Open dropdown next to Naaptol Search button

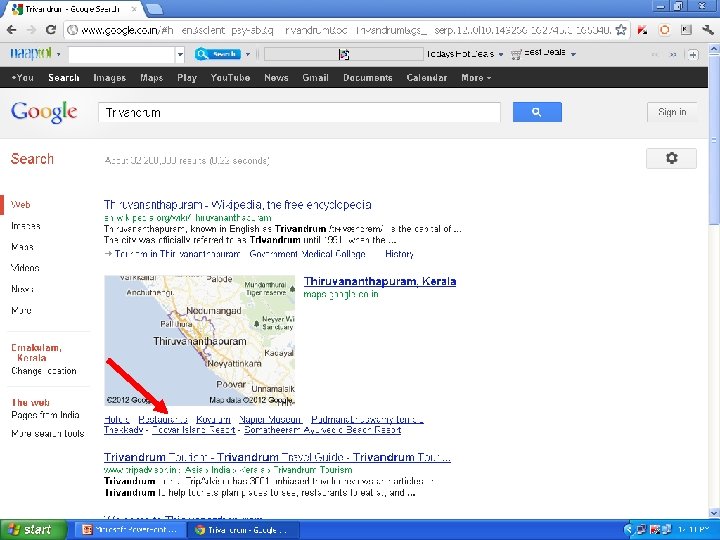[248, 54]
